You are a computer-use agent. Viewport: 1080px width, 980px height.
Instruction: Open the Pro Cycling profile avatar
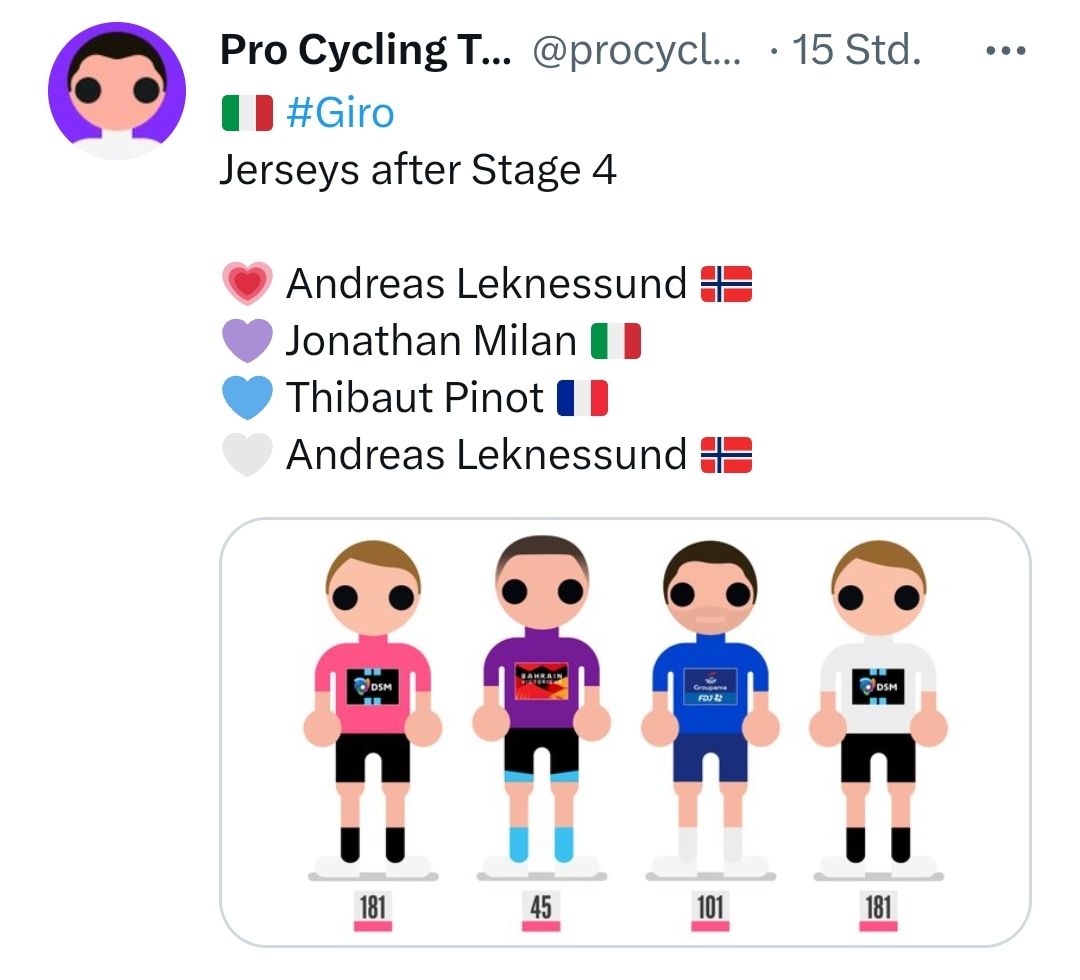pos(117,91)
